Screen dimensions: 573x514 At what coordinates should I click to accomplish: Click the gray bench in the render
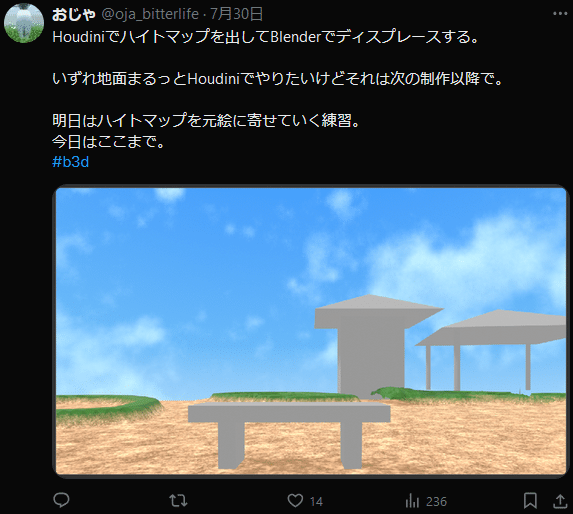289,435
